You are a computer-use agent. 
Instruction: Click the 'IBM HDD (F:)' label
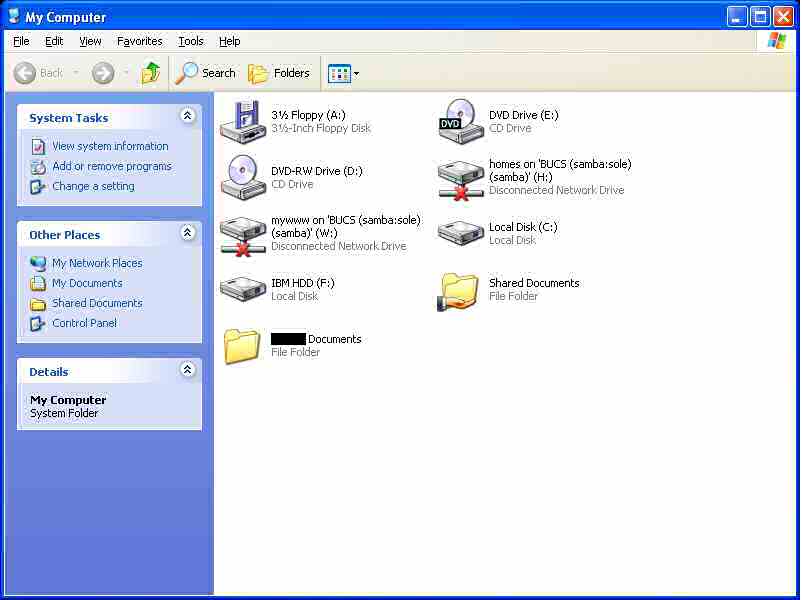303,283
